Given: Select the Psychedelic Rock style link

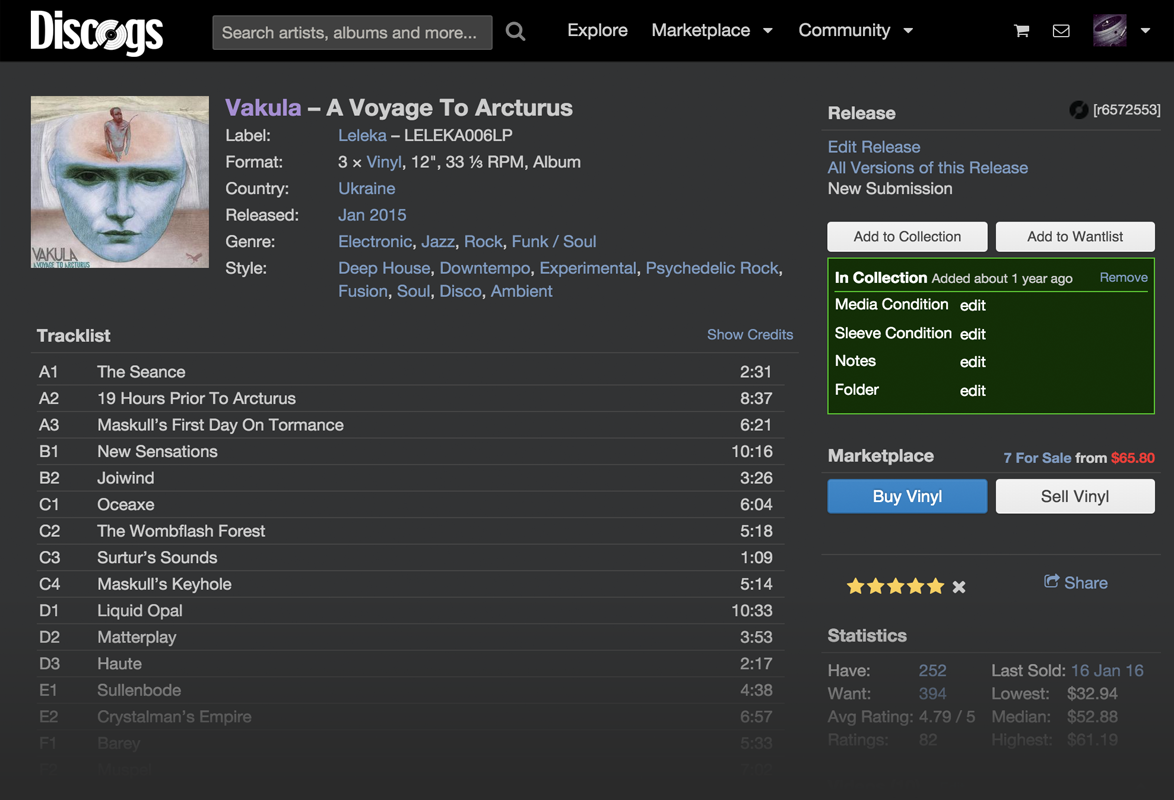Looking at the screenshot, I should [x=712, y=268].
